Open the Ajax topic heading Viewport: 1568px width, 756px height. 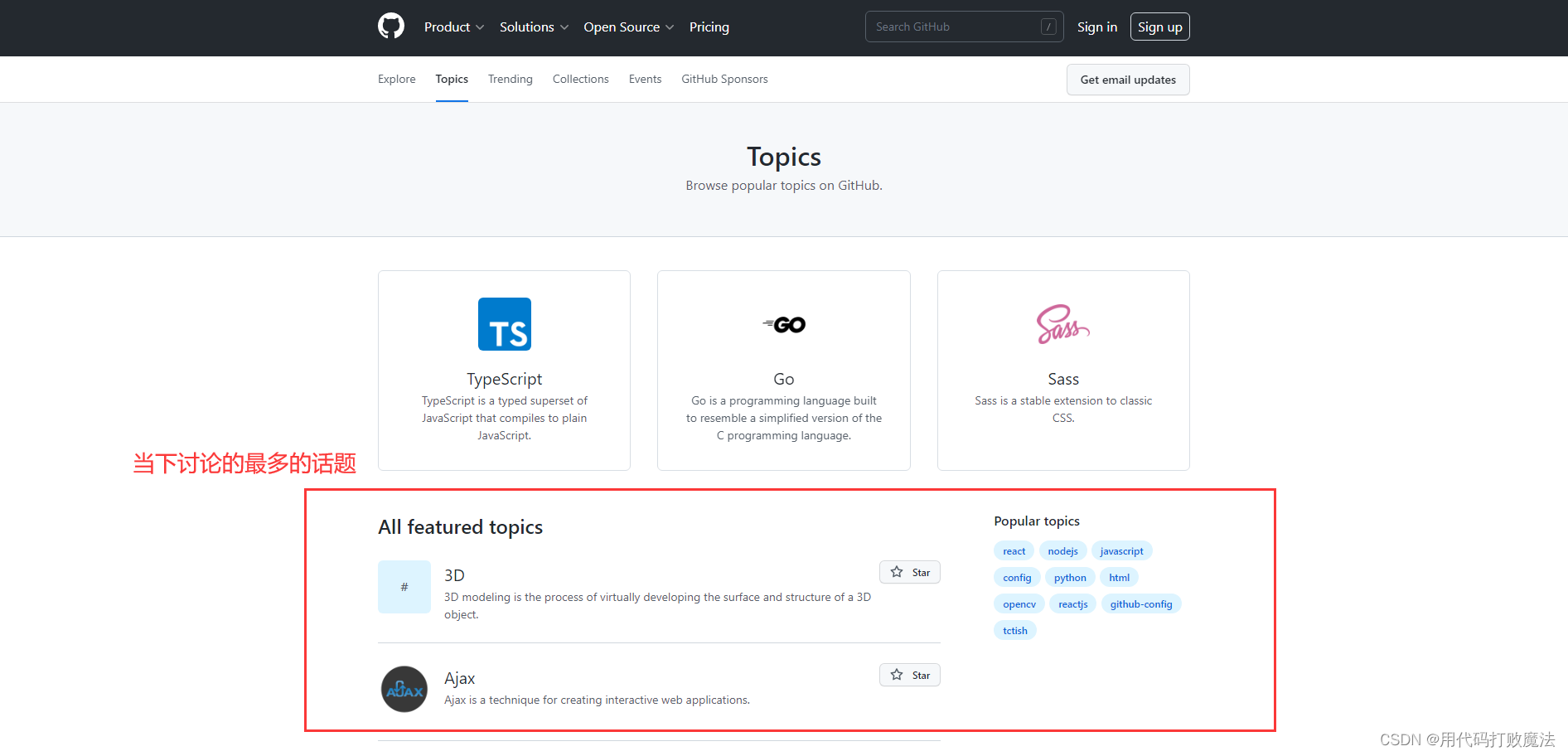tap(459, 678)
